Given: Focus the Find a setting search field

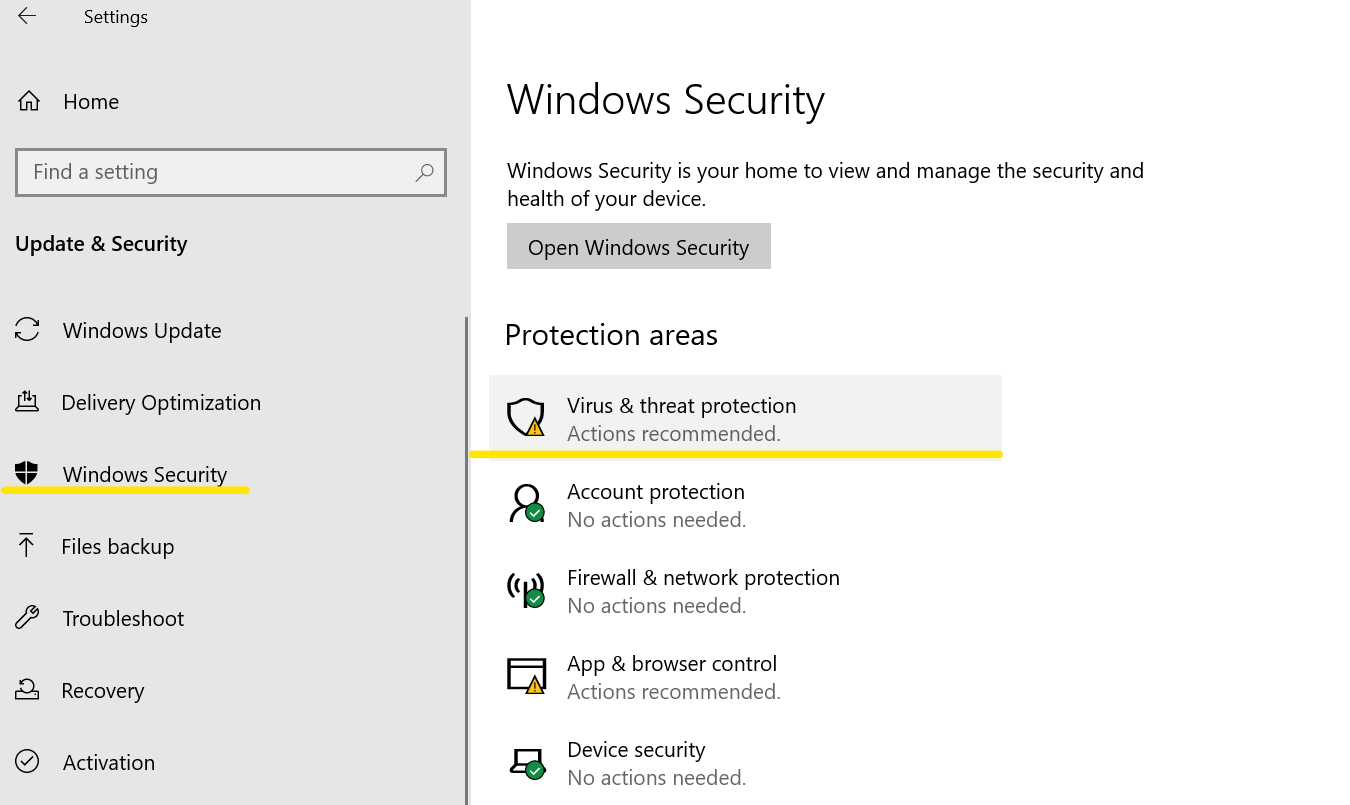Looking at the screenshot, I should click(x=220, y=172).
